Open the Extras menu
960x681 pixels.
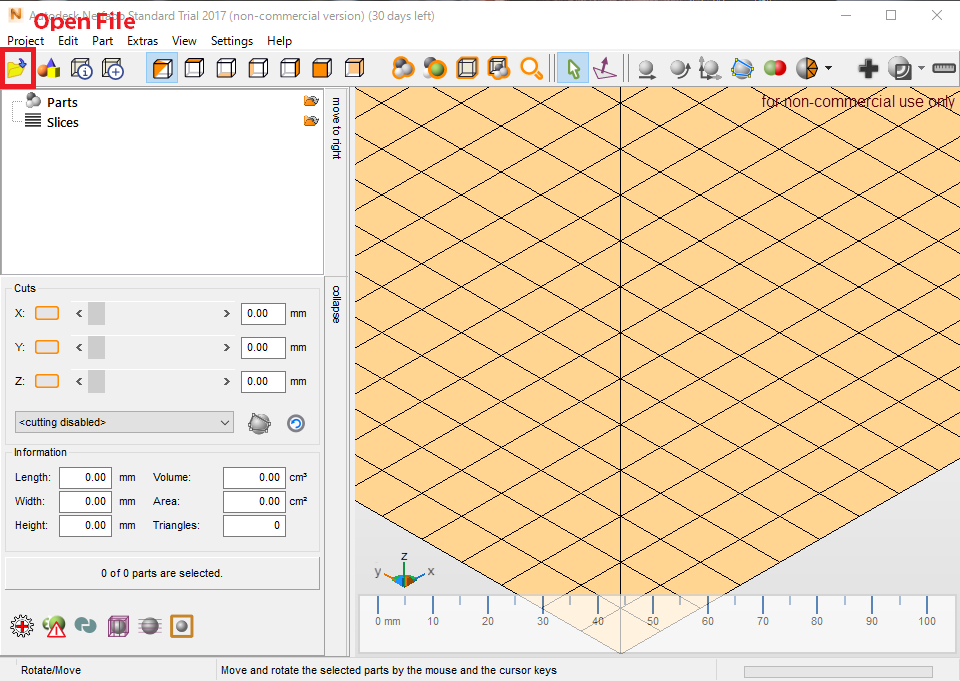142,41
